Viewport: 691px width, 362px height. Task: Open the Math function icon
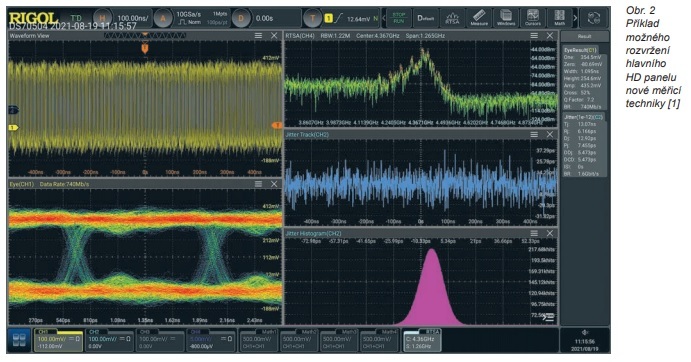(559, 18)
